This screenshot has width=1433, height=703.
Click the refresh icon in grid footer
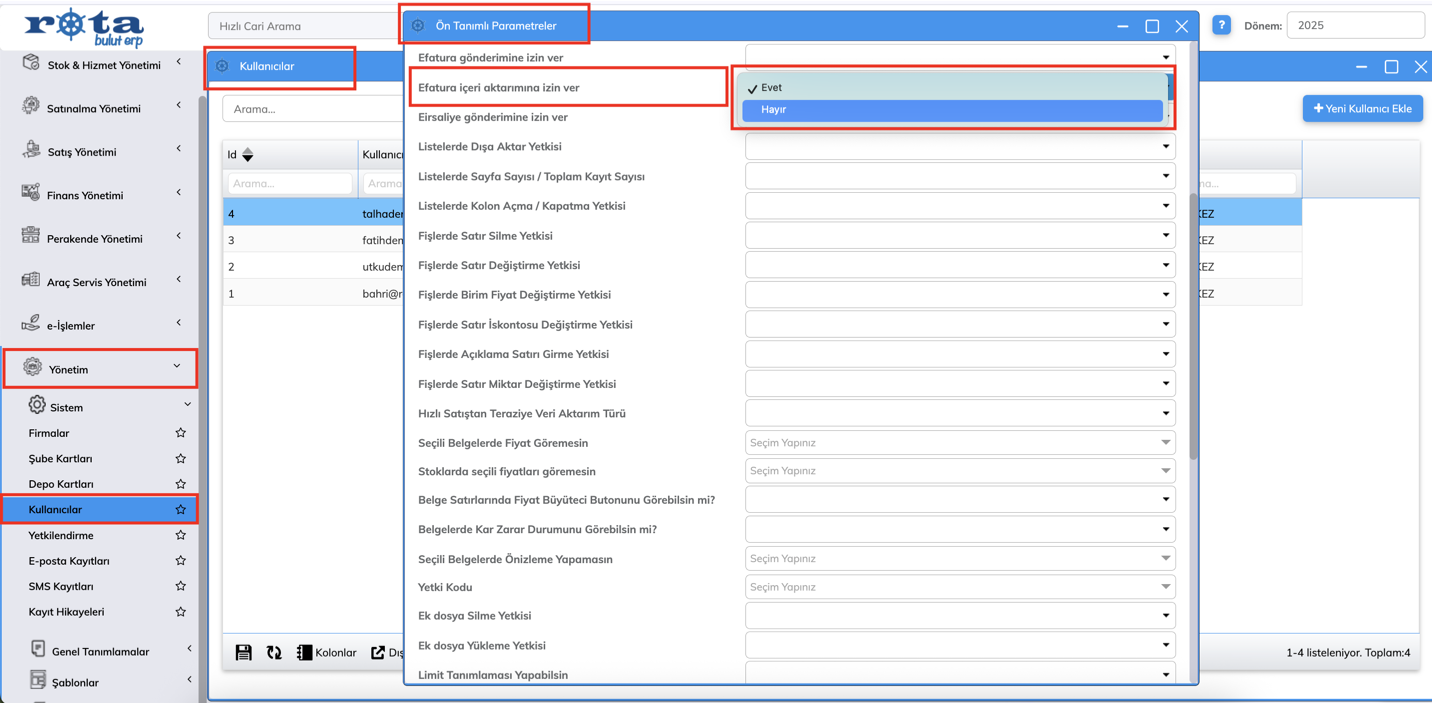pyautogui.click(x=274, y=653)
